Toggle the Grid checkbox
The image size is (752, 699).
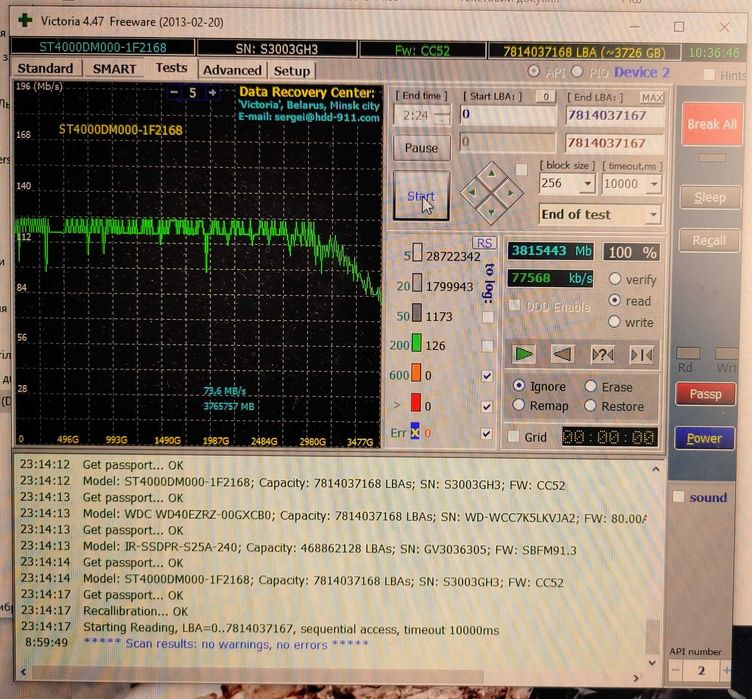click(513, 436)
